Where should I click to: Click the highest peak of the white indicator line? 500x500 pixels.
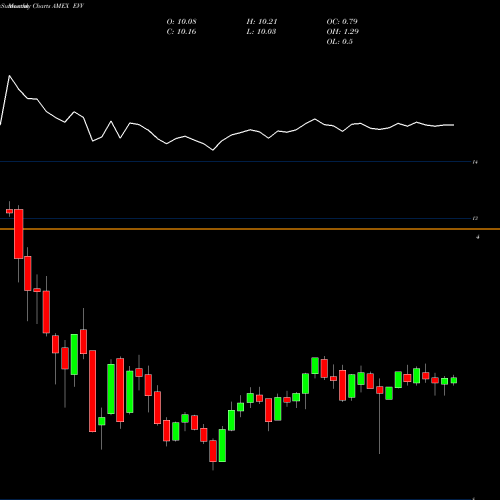coord(9,76)
